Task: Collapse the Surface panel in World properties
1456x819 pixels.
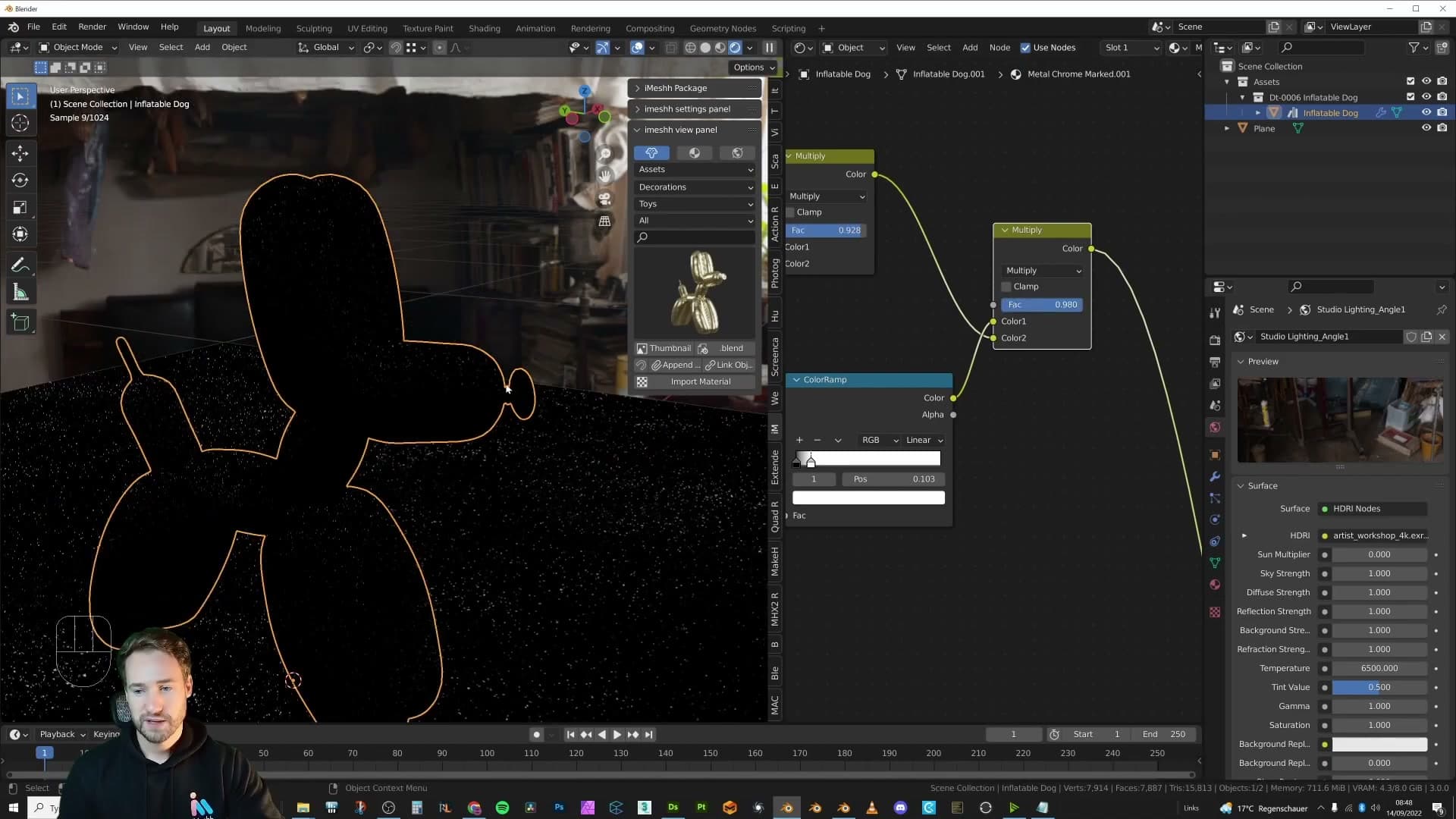Action: 1263,486
